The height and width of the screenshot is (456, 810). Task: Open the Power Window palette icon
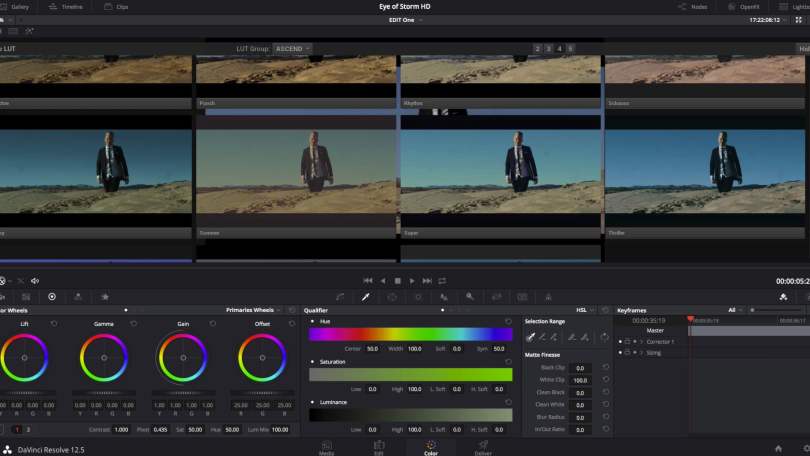click(x=392, y=297)
